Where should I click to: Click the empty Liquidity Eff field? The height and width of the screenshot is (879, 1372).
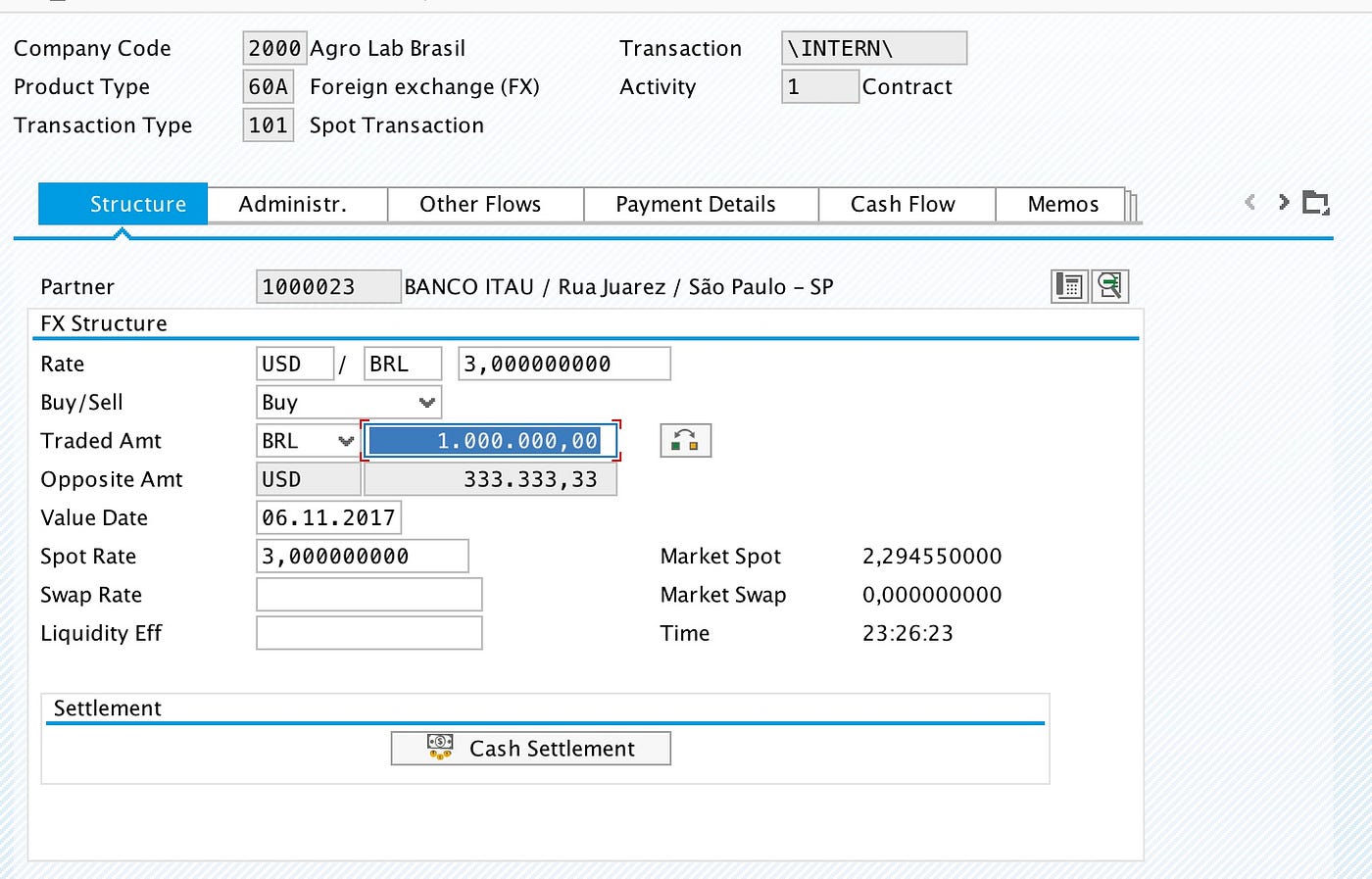[x=369, y=633]
